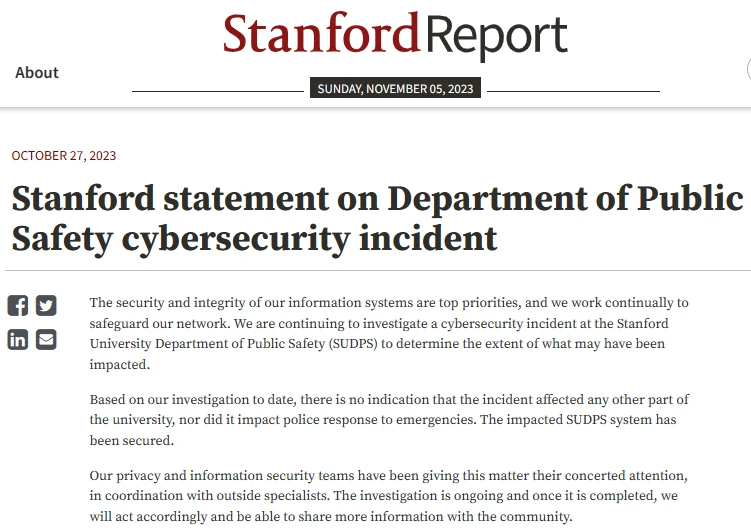
Task: Click the horizontal line left of date banner
Action: [218, 91]
